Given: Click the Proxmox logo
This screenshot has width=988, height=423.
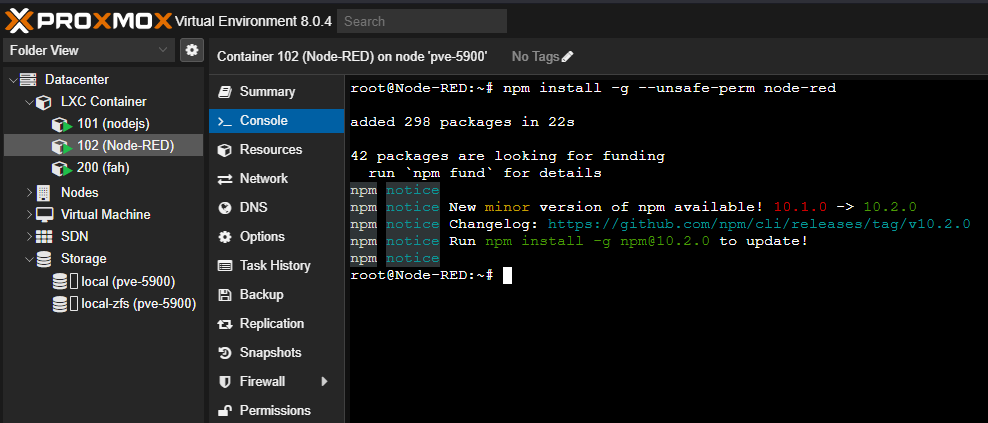Looking at the screenshot, I should tap(87, 20).
